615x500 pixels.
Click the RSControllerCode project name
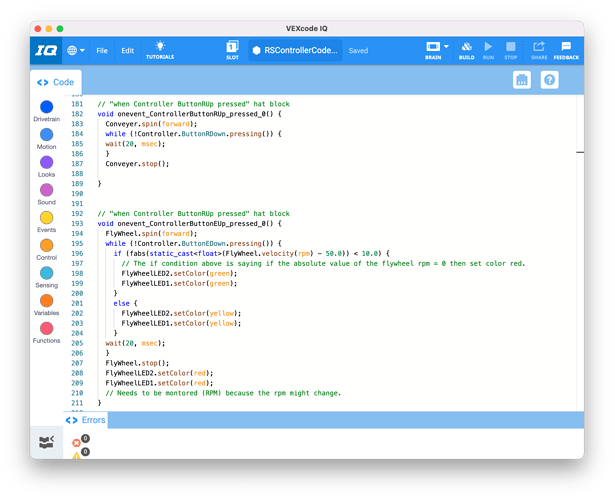point(295,50)
